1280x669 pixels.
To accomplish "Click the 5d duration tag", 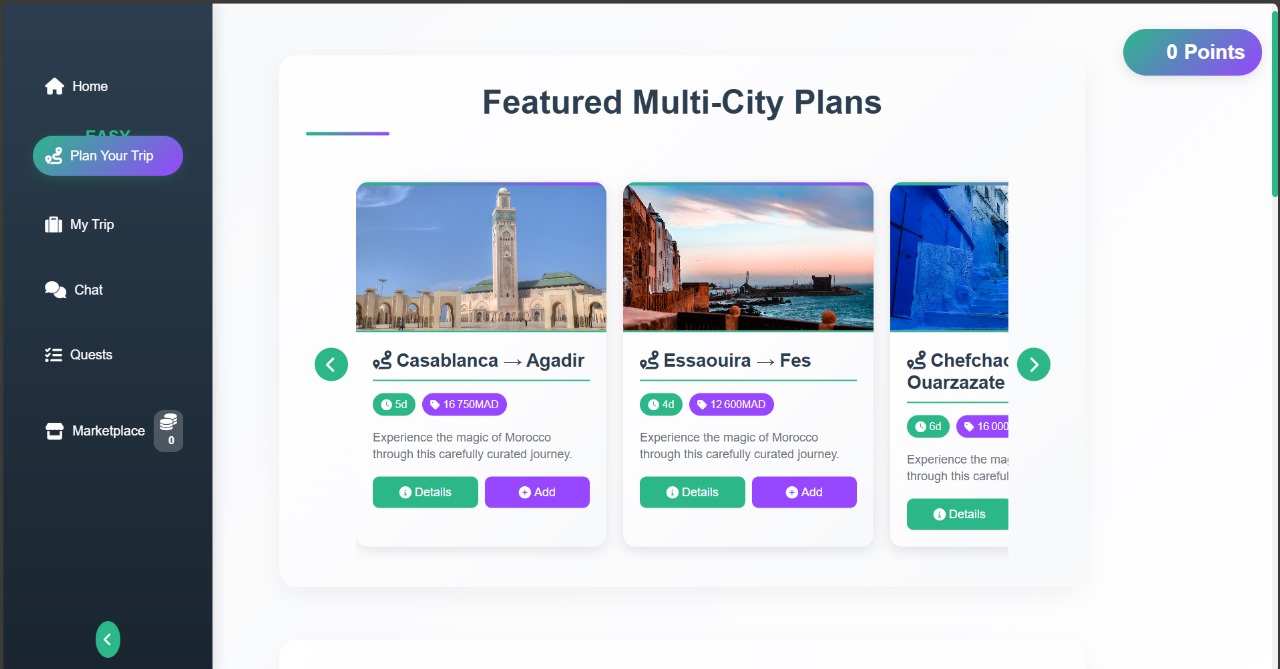I will pyautogui.click(x=394, y=405).
